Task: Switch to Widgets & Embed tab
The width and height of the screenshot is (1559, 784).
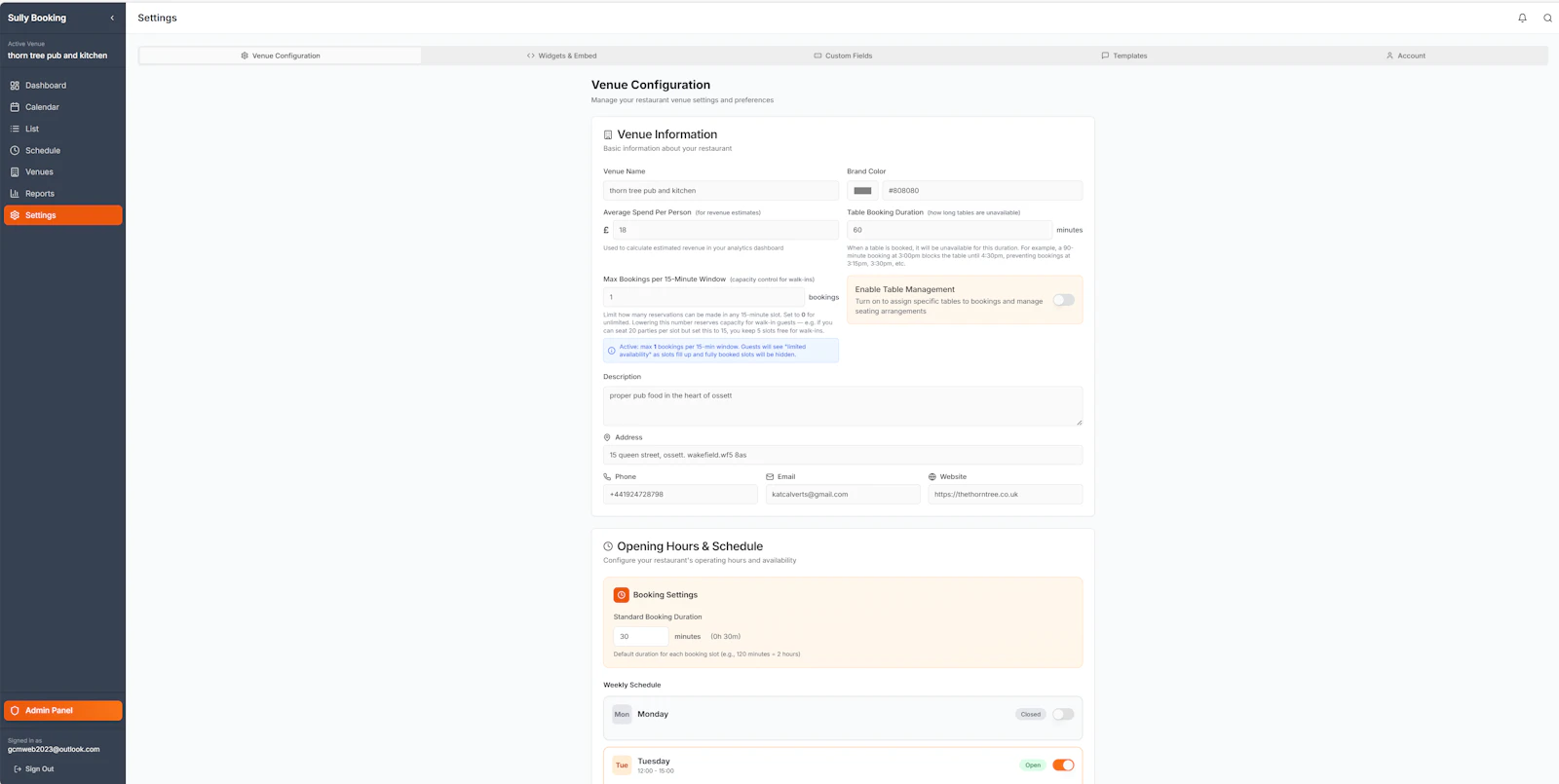Action: (562, 56)
